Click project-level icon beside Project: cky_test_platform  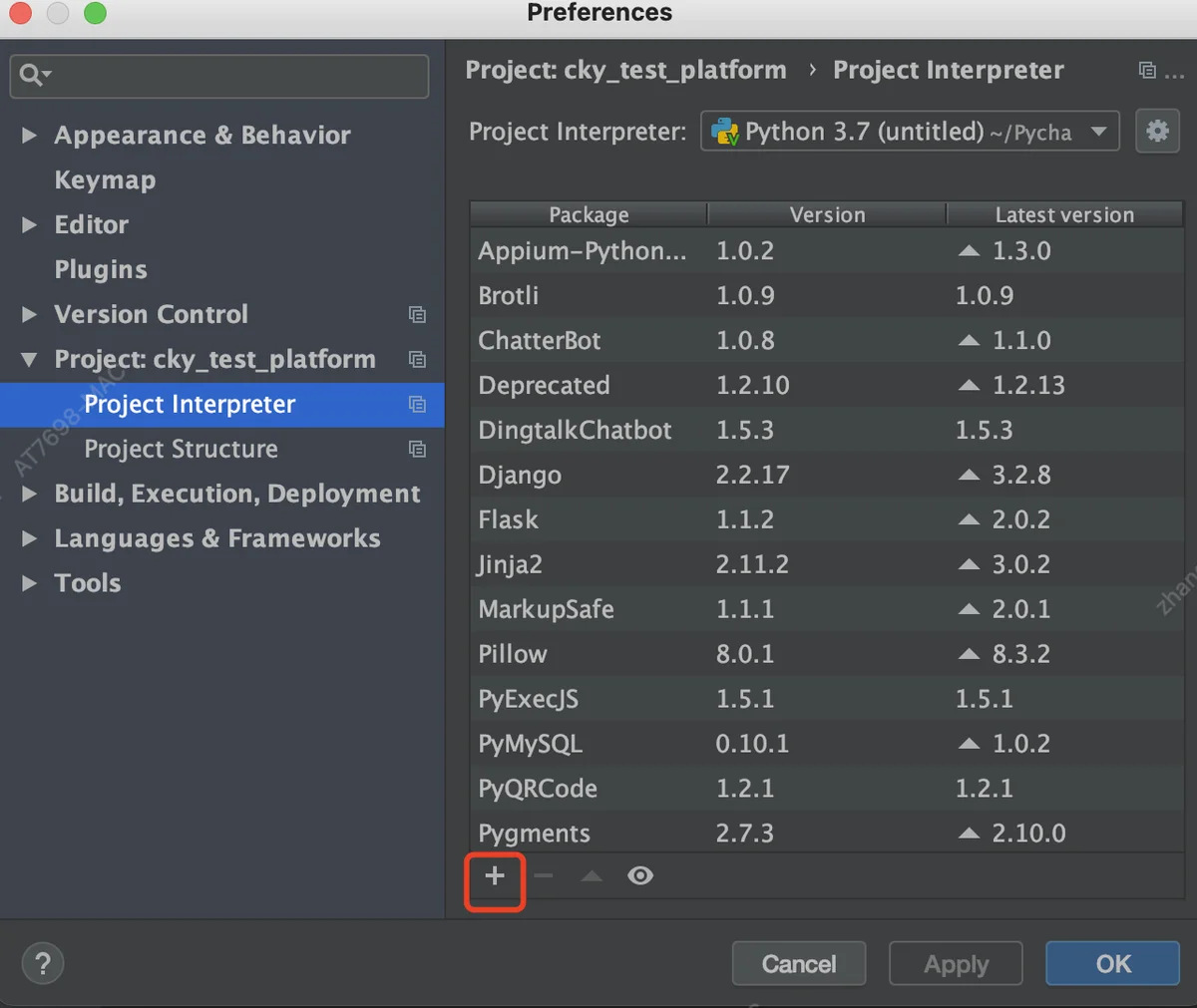[417, 360]
